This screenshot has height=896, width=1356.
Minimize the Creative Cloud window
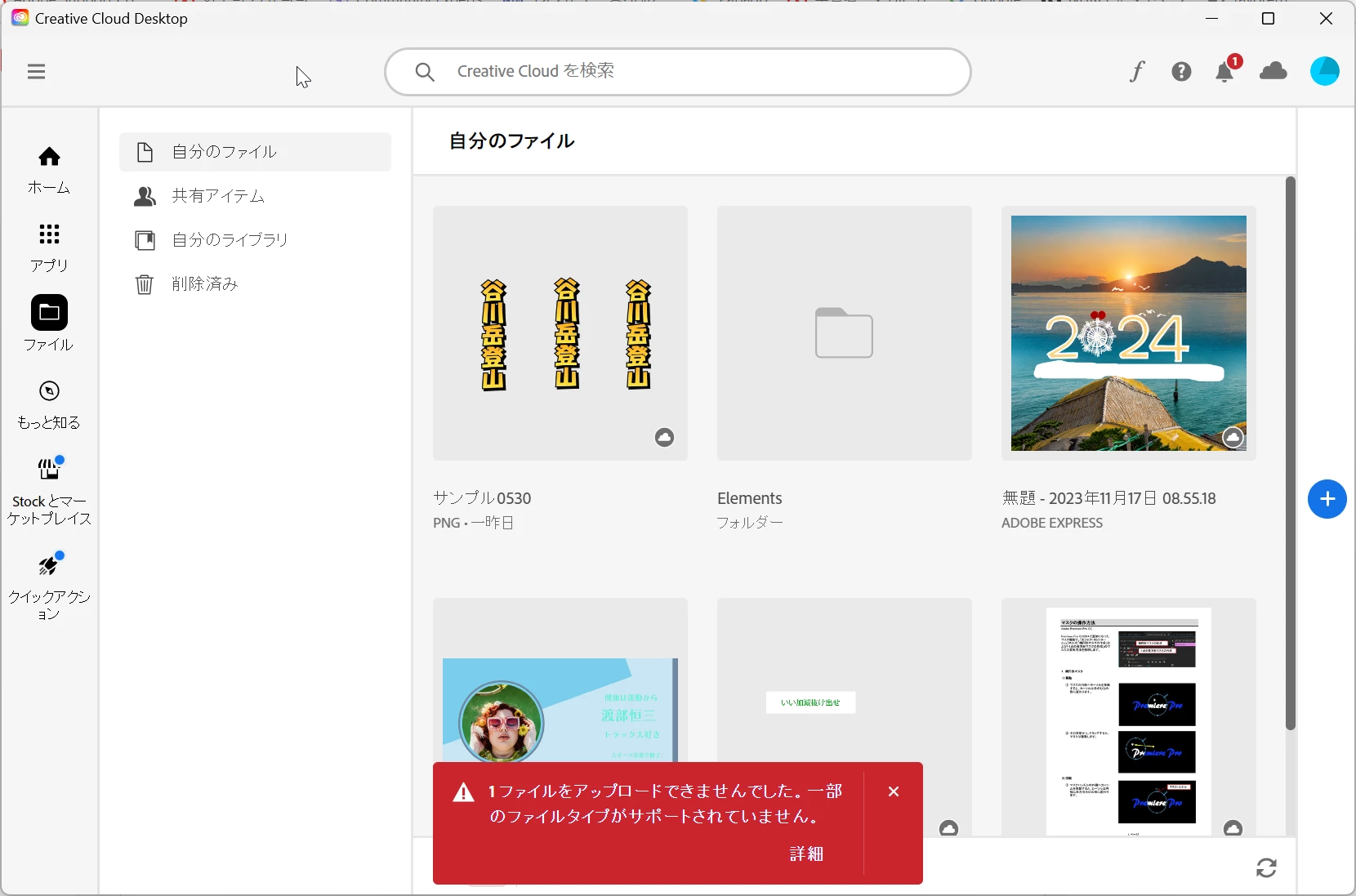click(x=1212, y=18)
